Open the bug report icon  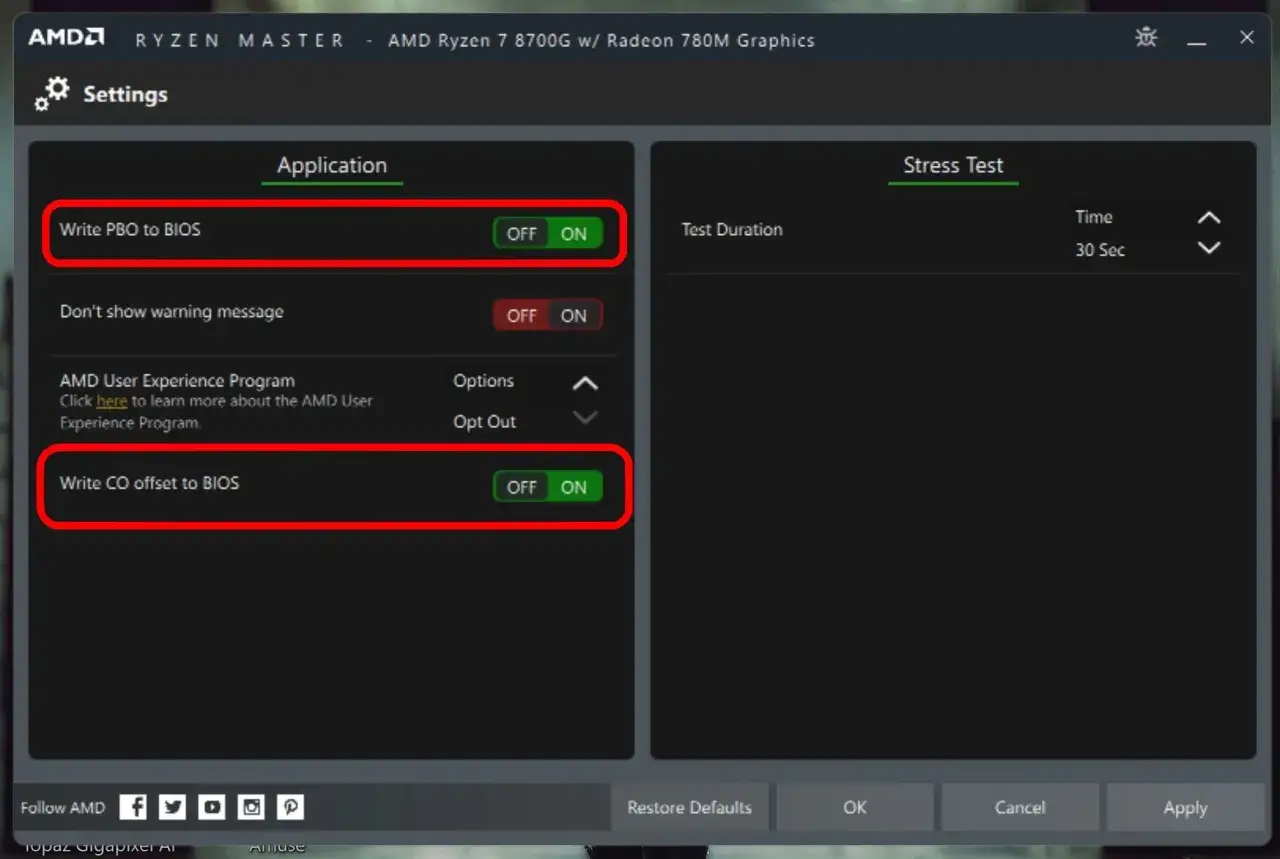click(1146, 38)
